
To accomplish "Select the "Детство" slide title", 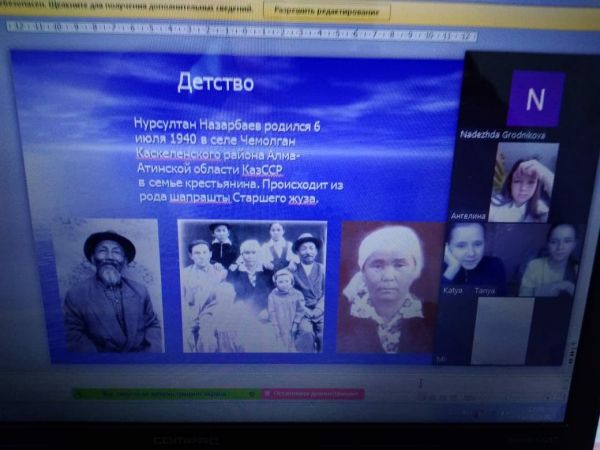I will tap(215, 83).
